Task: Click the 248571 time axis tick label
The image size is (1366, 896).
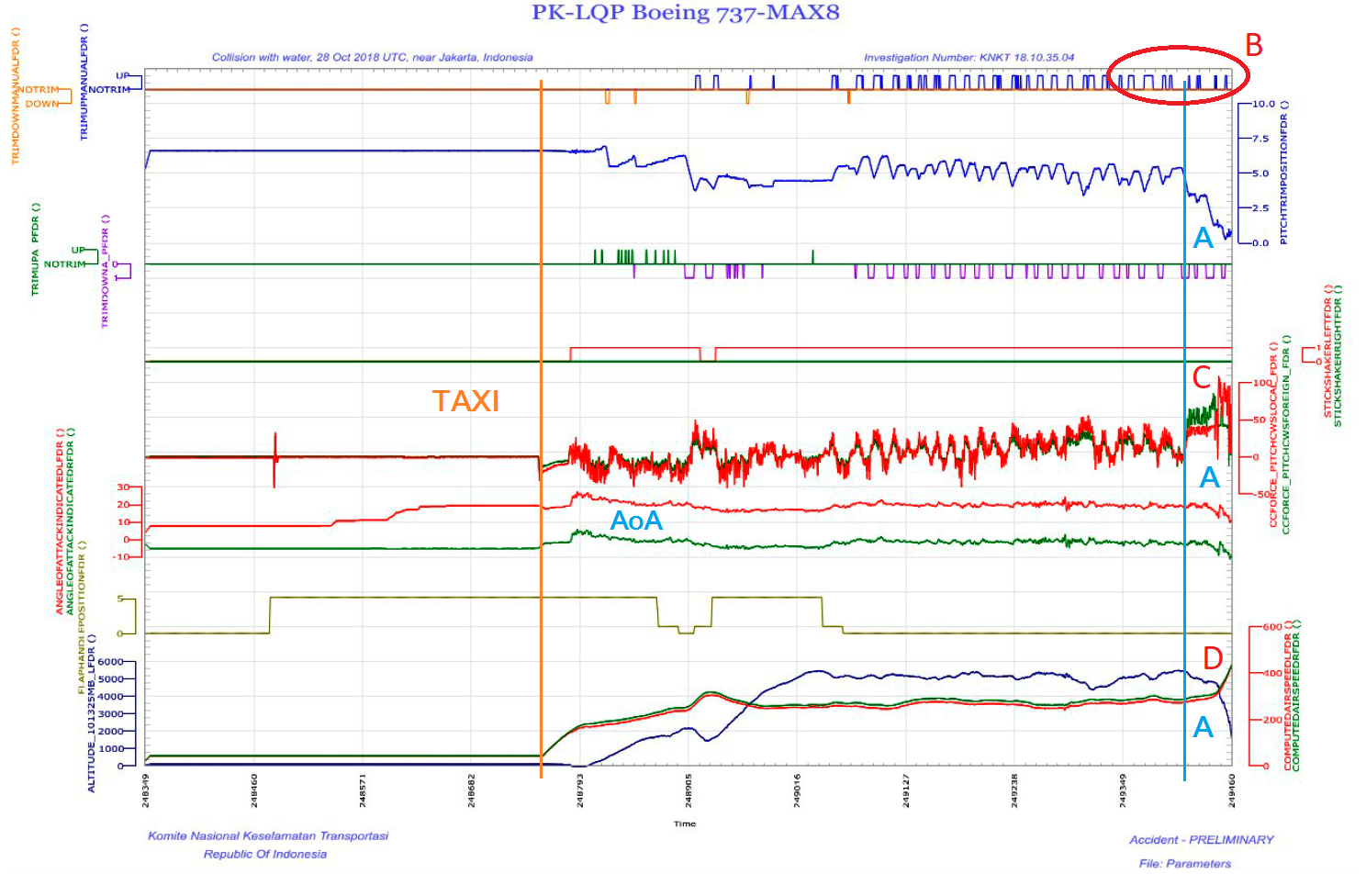Action: [364, 790]
